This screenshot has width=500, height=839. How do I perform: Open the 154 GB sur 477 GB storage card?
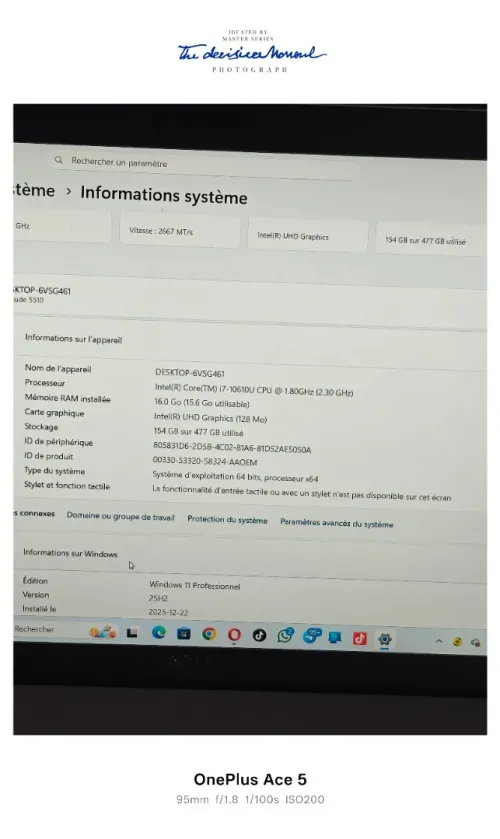(x=431, y=241)
